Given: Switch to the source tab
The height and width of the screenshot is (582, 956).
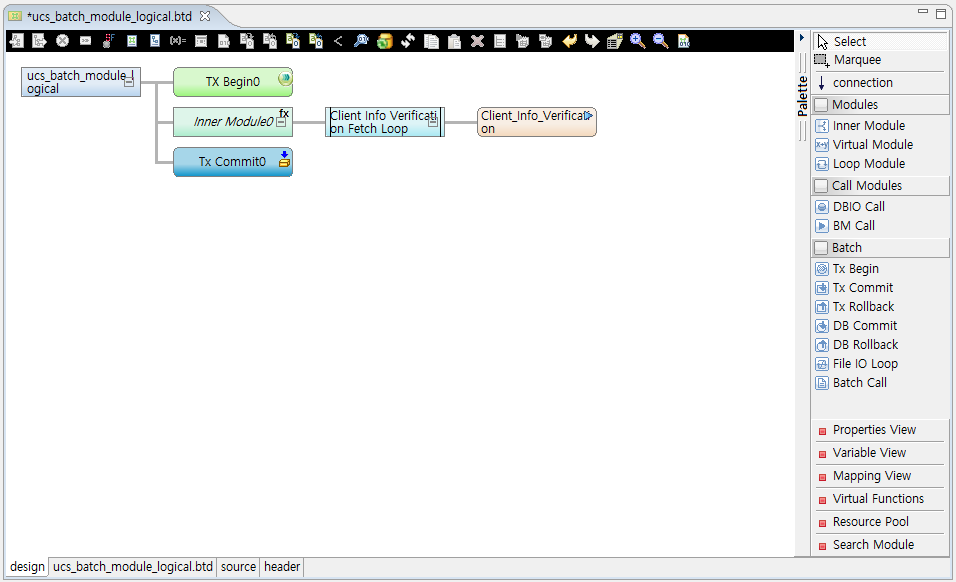Looking at the screenshot, I should (237, 567).
